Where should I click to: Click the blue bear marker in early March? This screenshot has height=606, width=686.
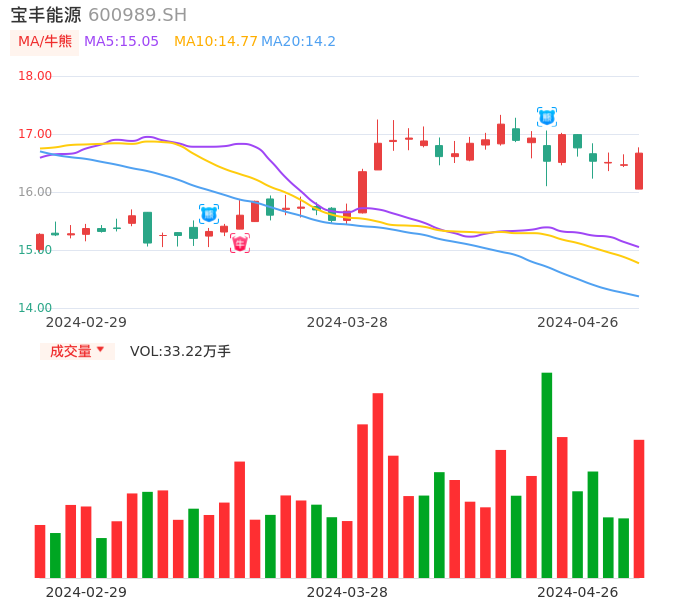coord(209,214)
